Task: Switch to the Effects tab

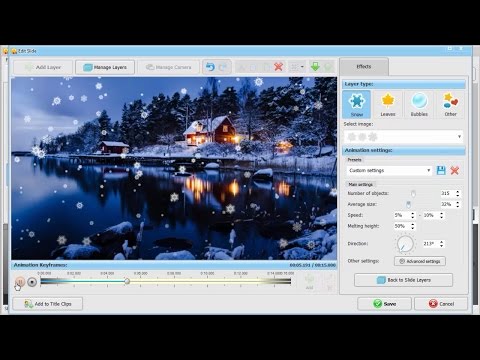Action: 364,66
